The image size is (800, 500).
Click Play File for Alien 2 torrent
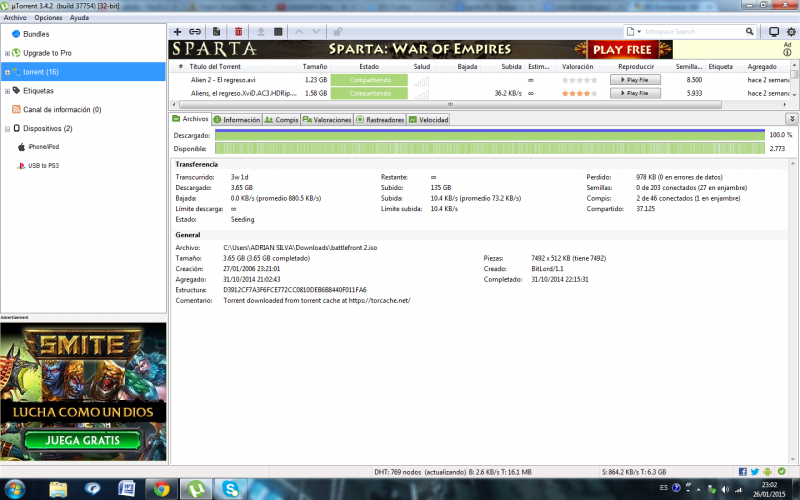pyautogui.click(x=635, y=79)
